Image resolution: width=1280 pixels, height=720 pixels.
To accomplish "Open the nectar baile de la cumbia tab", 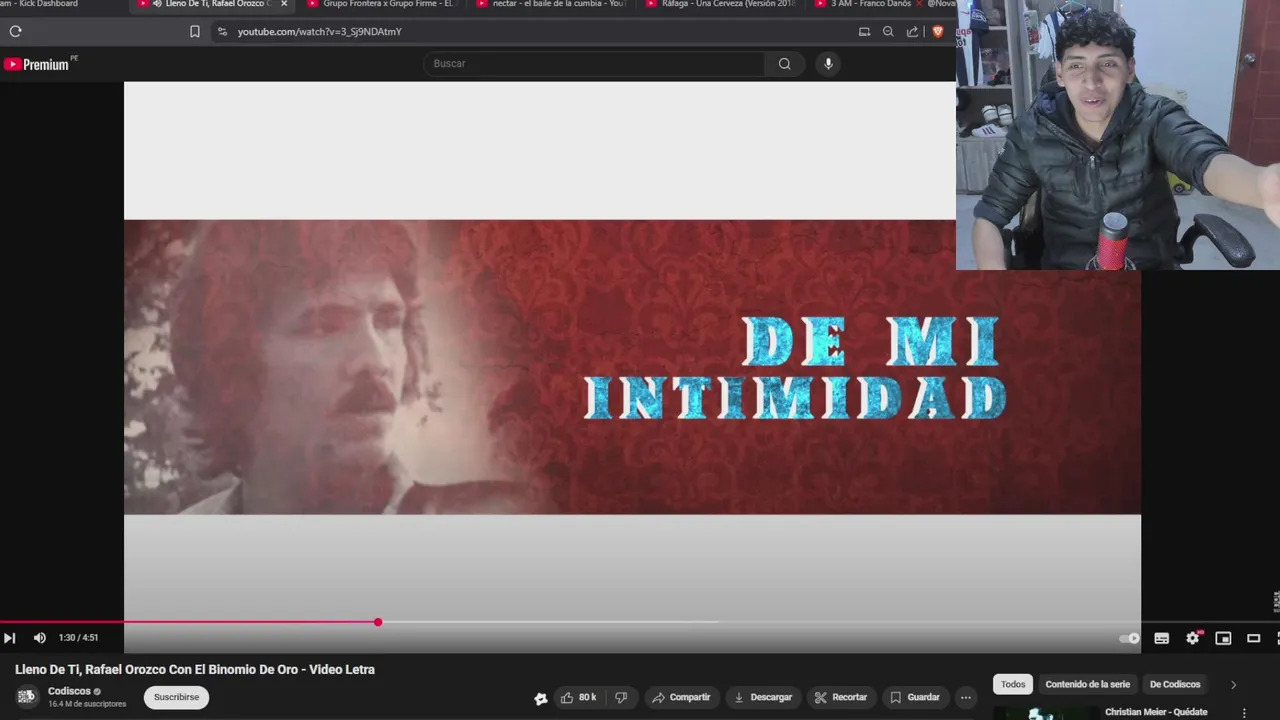I will pyautogui.click(x=552, y=4).
